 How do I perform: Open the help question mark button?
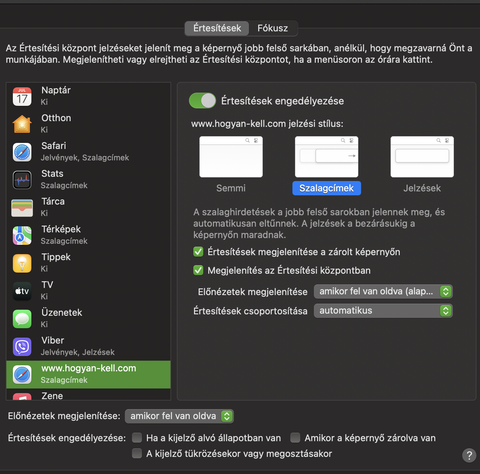coord(469,455)
